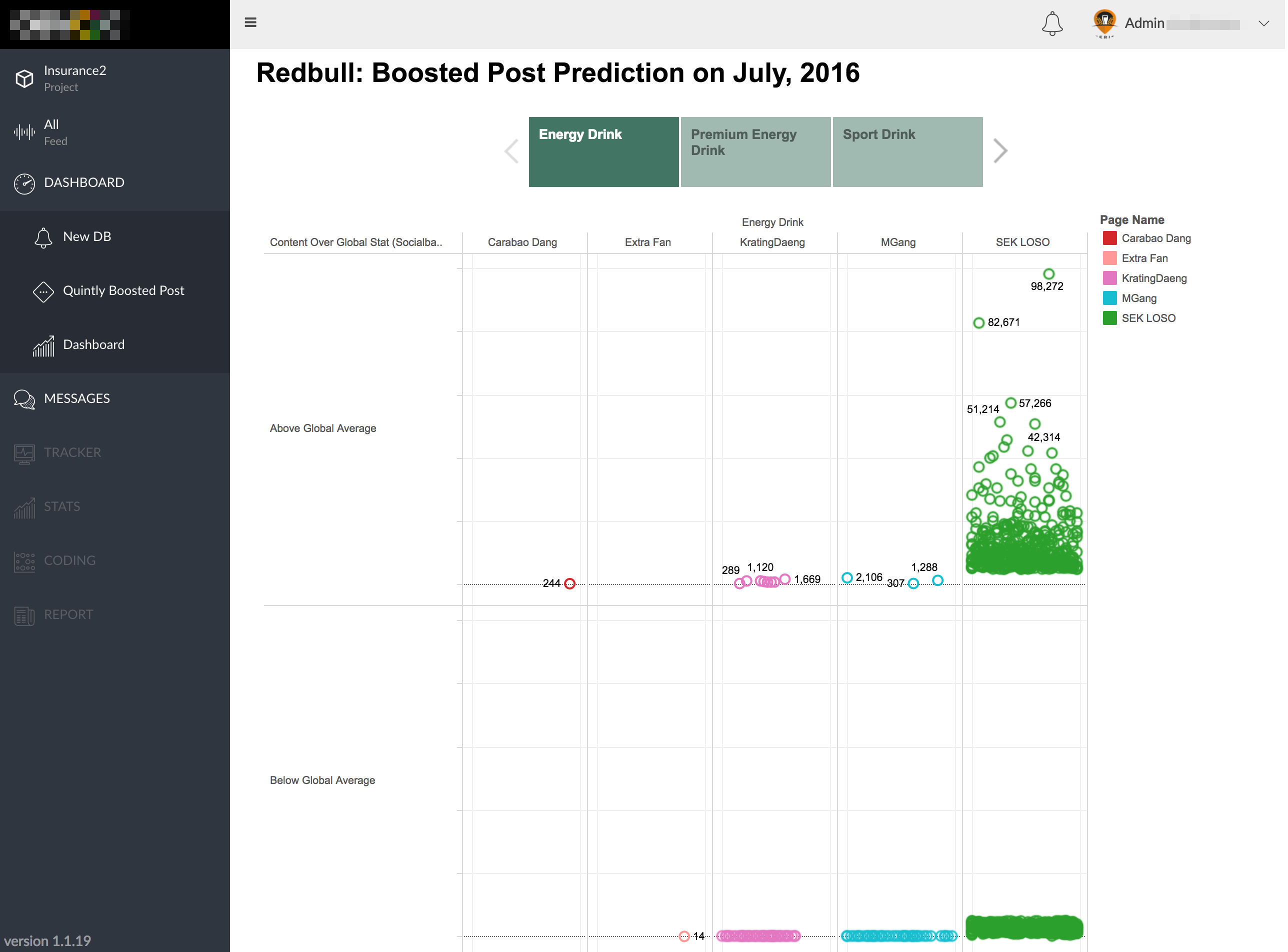Click the Quintly Boosted Post diamond icon
This screenshot has width=1288, height=952.
43,292
